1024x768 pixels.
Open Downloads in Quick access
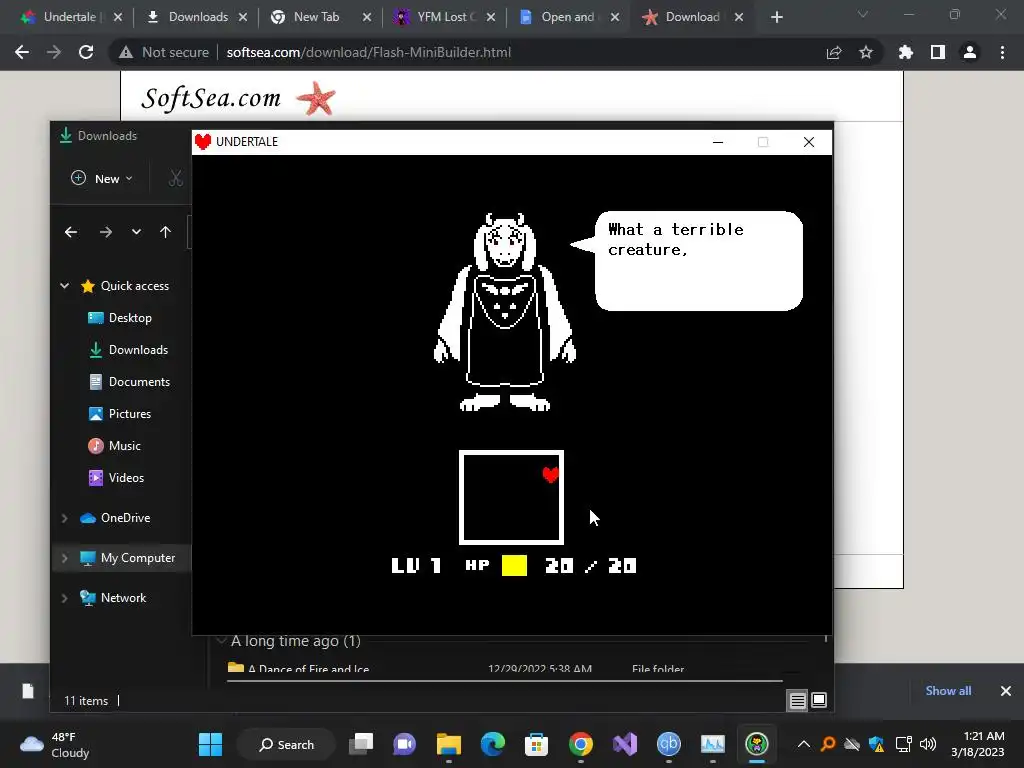(129, 350)
